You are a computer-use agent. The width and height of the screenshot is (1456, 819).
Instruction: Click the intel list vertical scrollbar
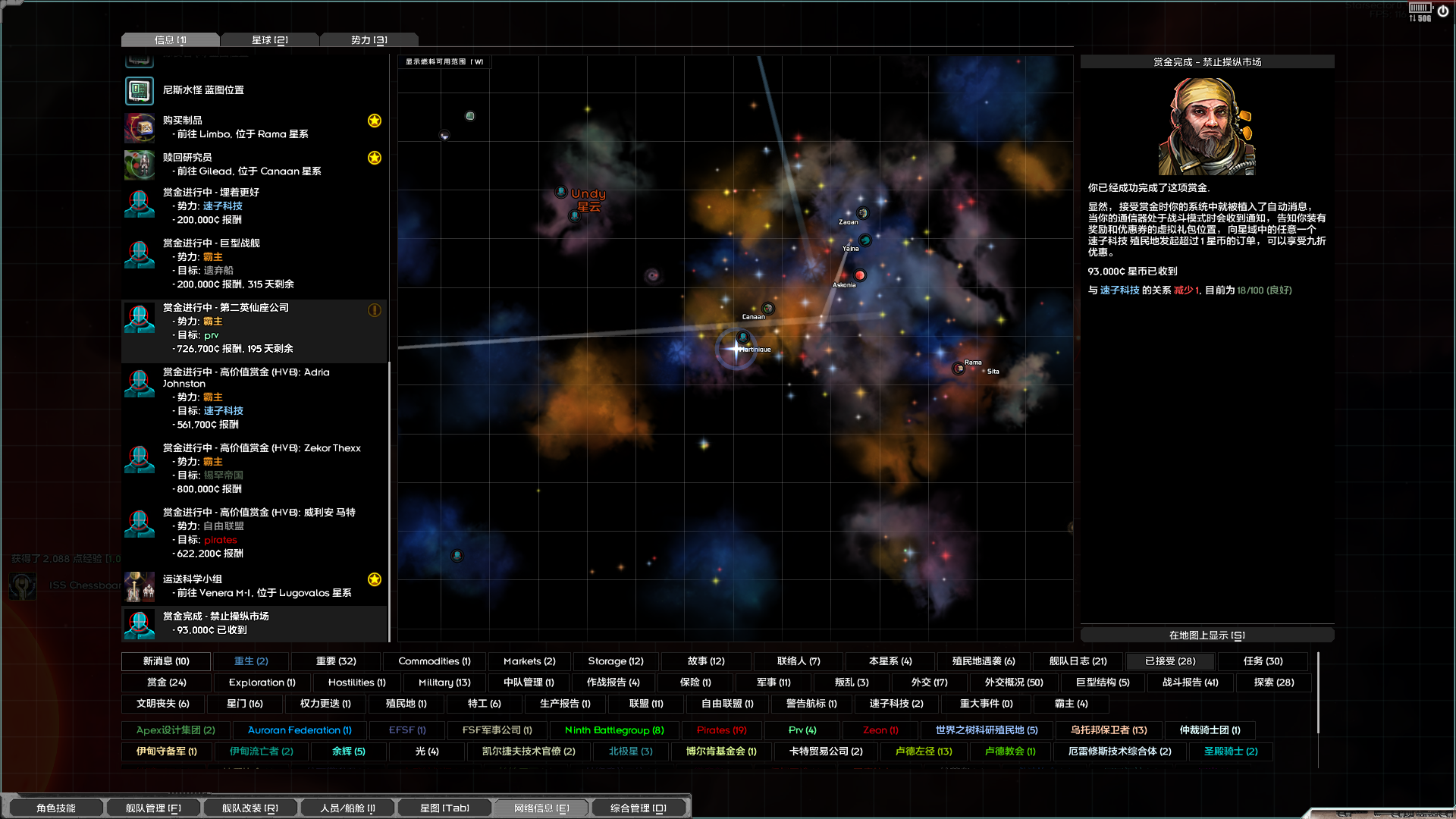[x=390, y=500]
